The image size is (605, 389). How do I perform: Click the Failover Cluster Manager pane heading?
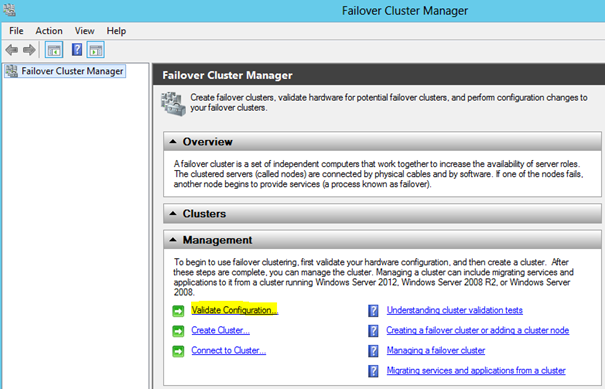[227, 75]
